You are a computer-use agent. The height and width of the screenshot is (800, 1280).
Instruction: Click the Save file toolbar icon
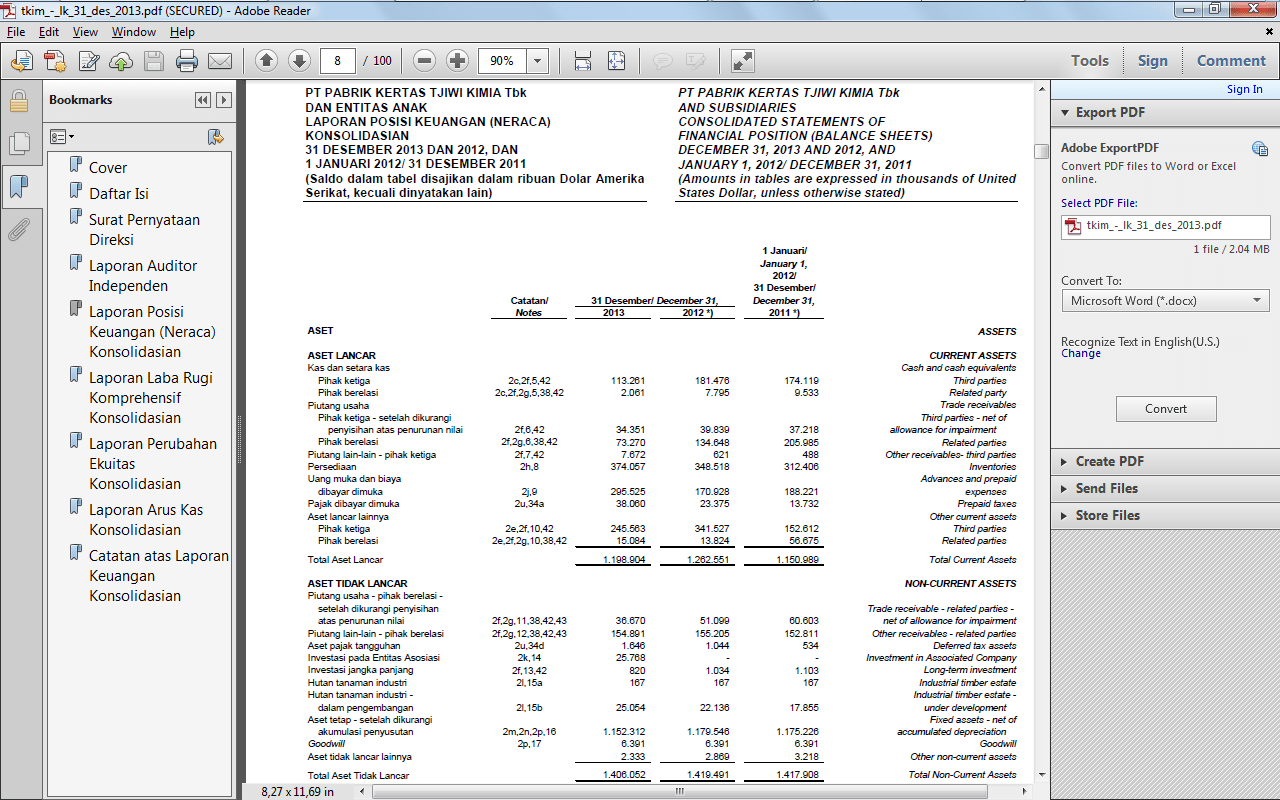point(154,61)
